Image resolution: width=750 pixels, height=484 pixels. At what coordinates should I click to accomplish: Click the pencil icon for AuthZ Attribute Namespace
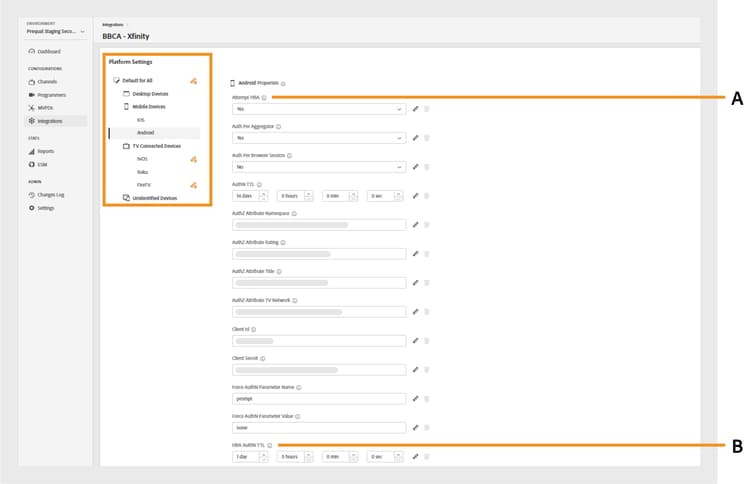tap(415, 225)
